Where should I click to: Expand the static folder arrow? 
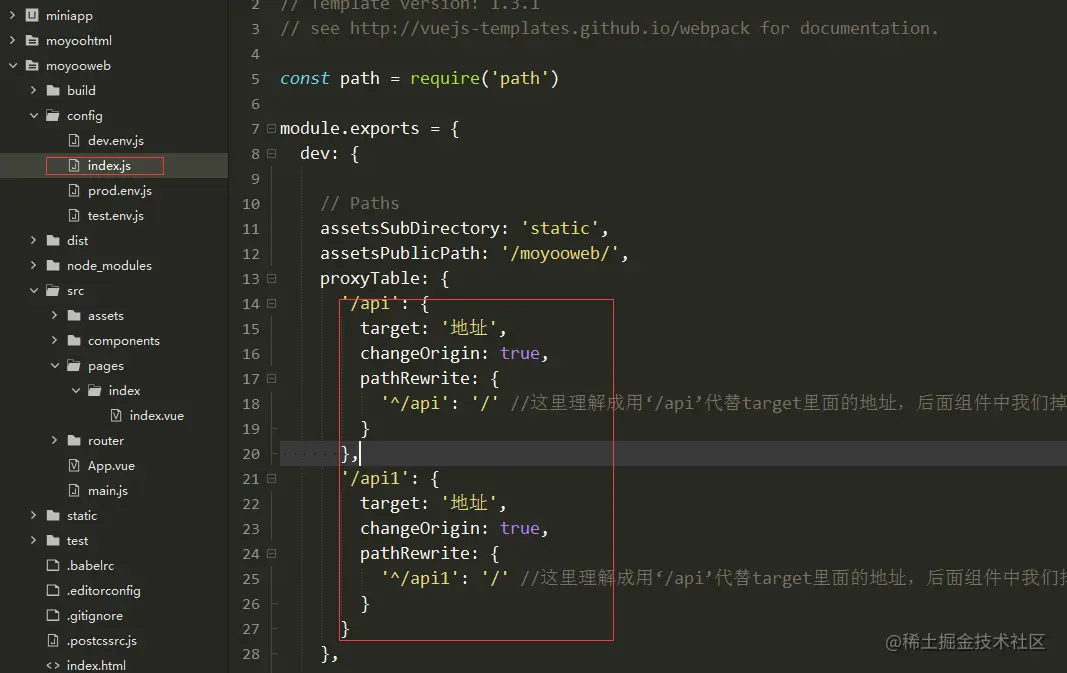(33, 515)
